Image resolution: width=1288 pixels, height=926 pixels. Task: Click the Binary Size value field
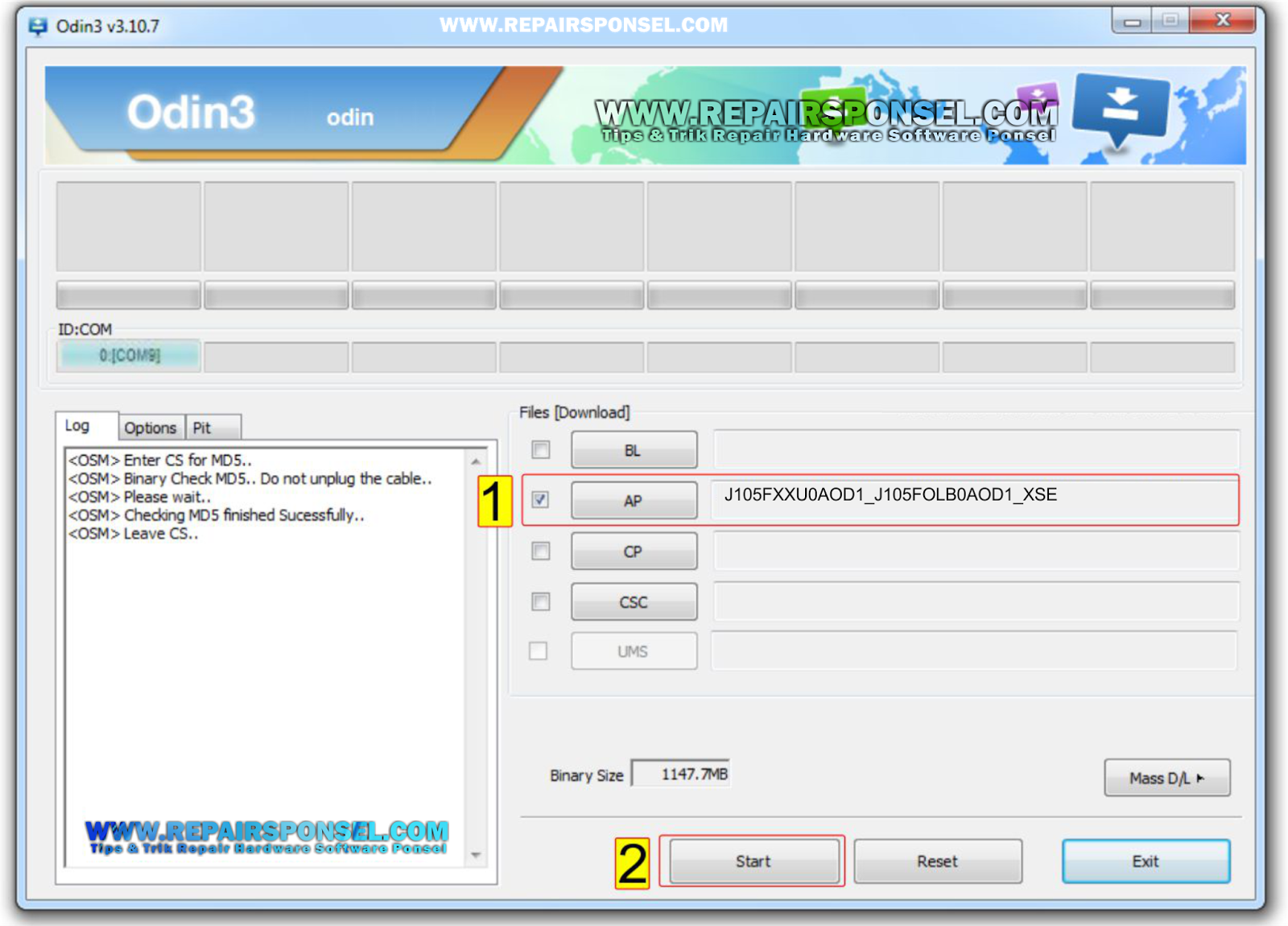pos(681,774)
